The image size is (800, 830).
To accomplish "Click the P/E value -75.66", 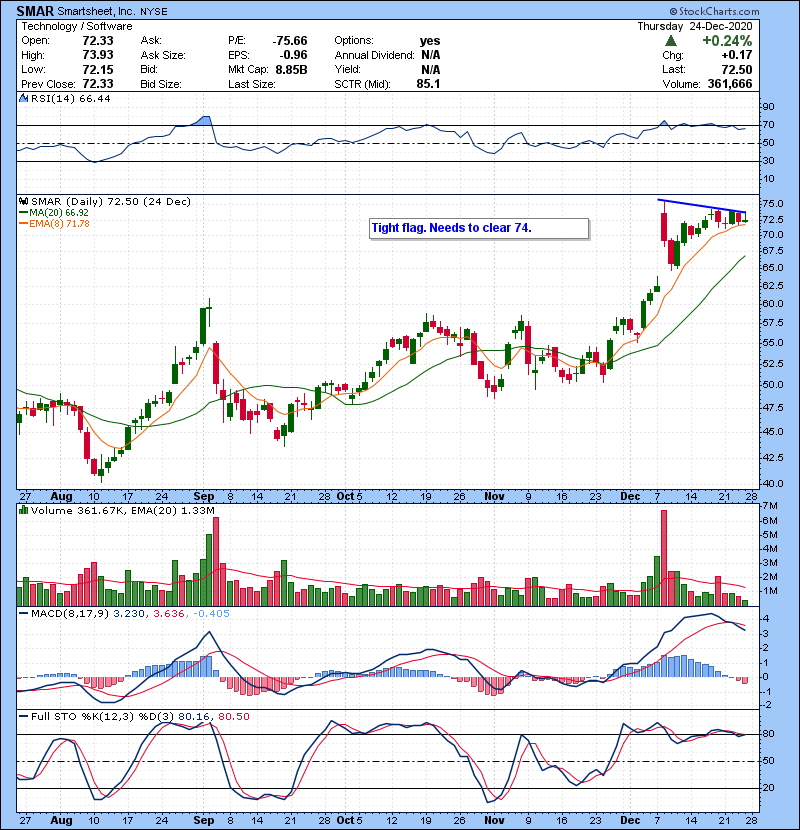I will click(290, 41).
